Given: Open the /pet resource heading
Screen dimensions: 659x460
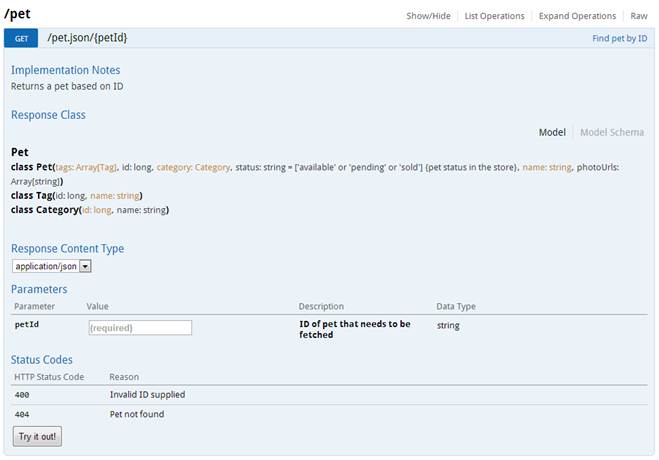Looking at the screenshot, I should point(17,14).
